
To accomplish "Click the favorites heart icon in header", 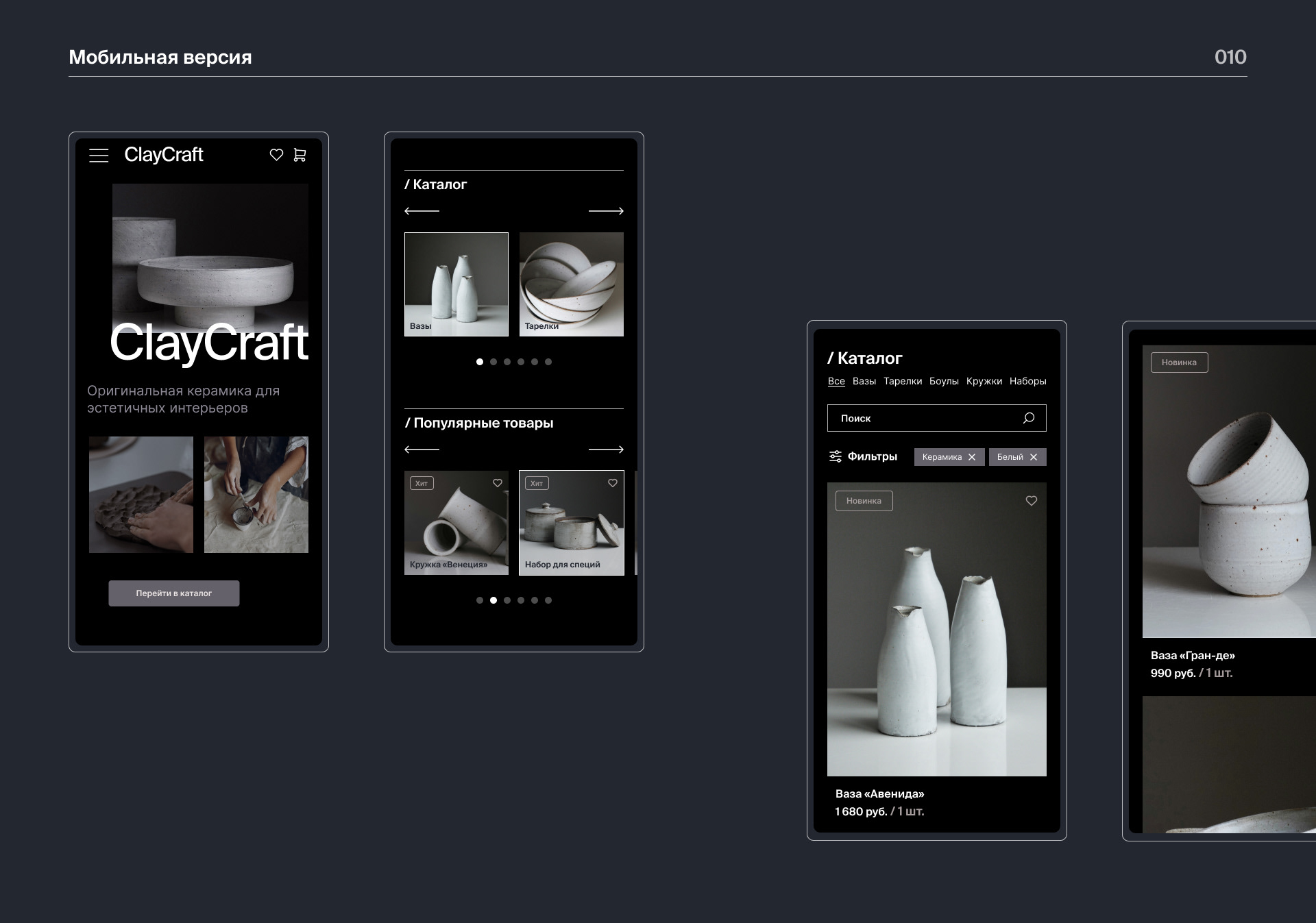I will [276, 155].
